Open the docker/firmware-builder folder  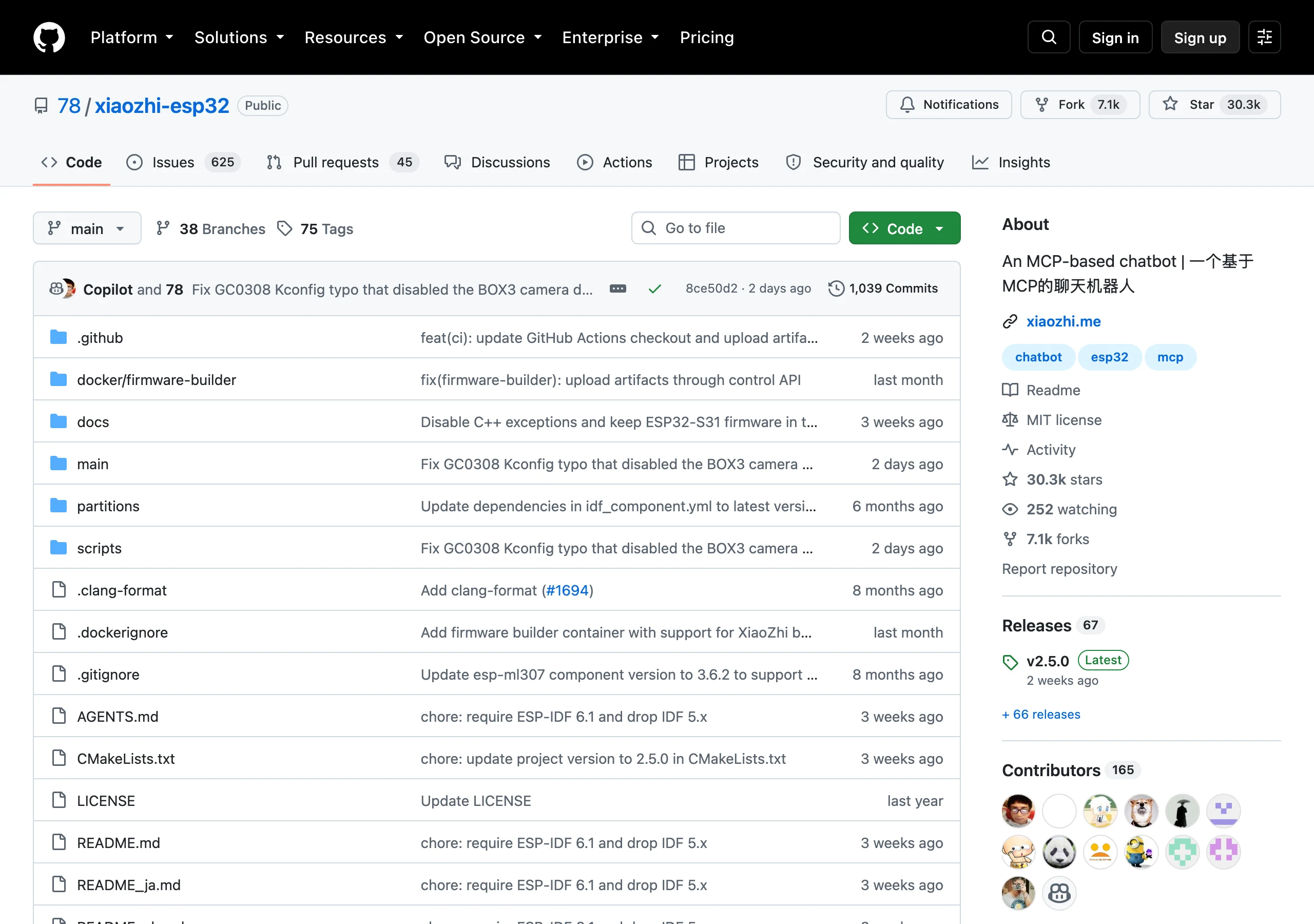click(156, 379)
